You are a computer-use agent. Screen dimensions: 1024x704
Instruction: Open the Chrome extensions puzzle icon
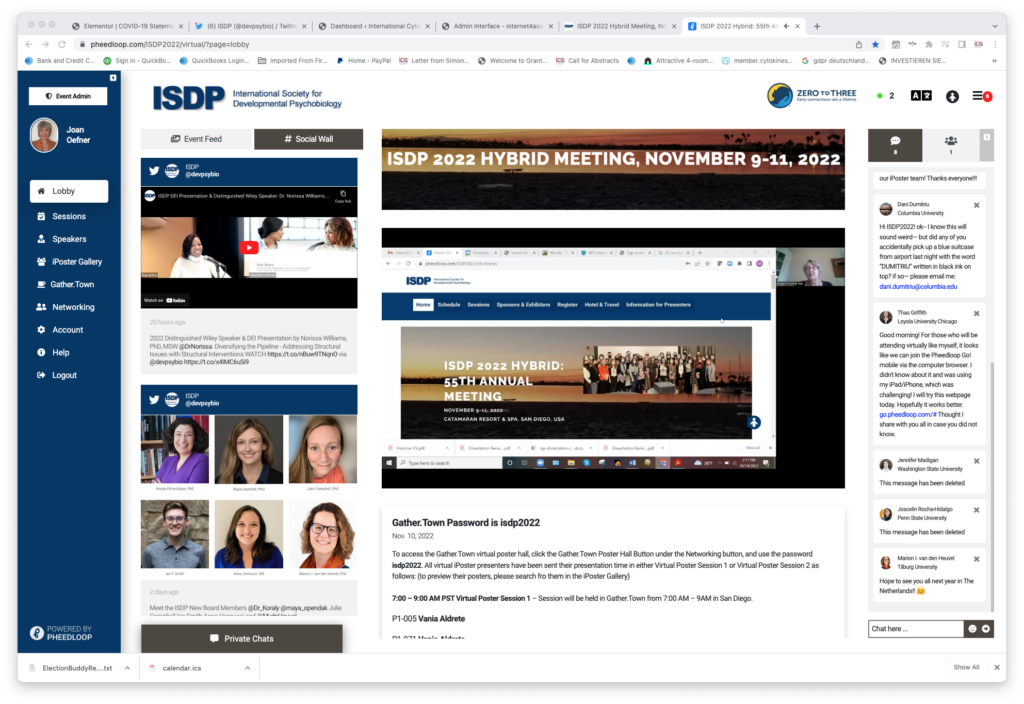point(929,44)
